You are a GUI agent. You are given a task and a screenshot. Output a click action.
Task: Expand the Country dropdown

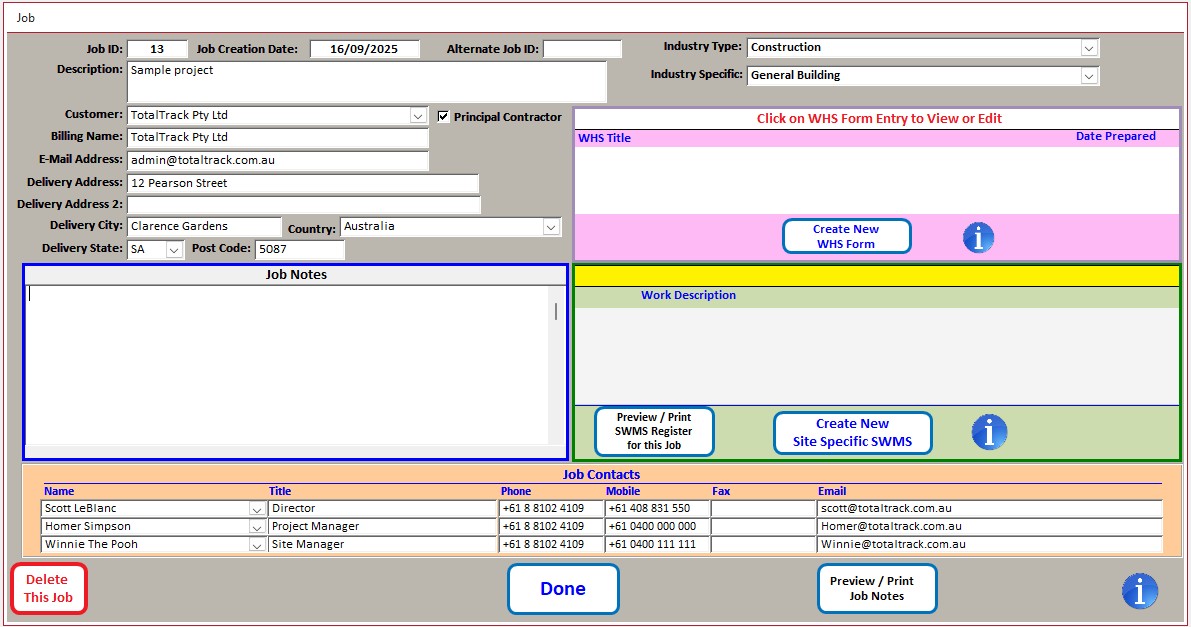coord(551,227)
